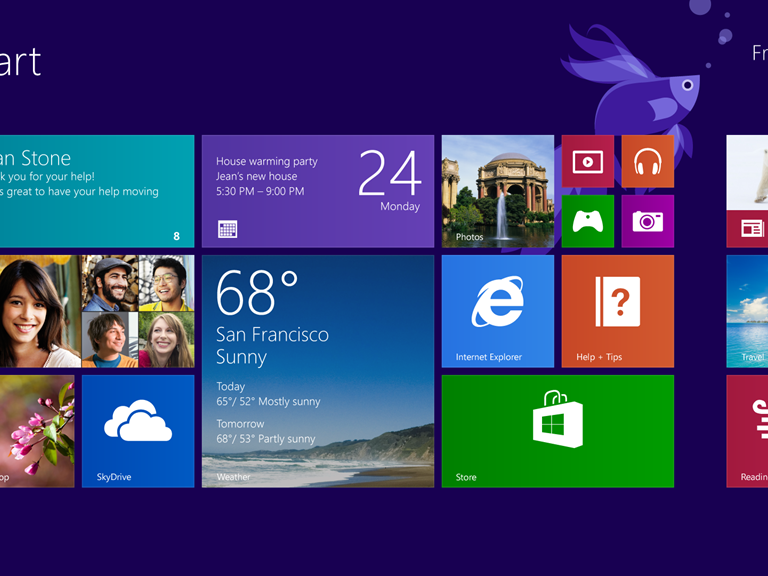This screenshot has width=768, height=576.
Task: Click the unread mail count "8"
Action: 176,236
